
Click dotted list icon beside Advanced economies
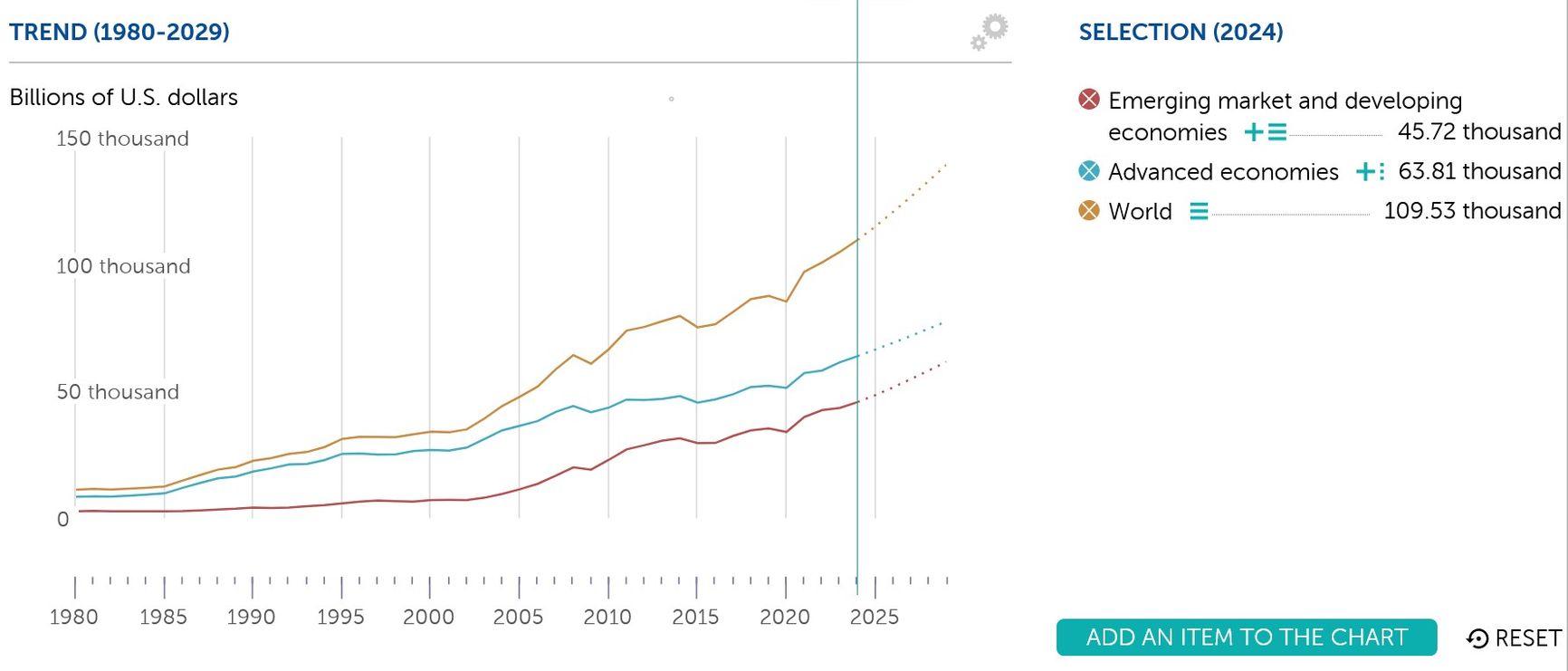click(x=1382, y=171)
